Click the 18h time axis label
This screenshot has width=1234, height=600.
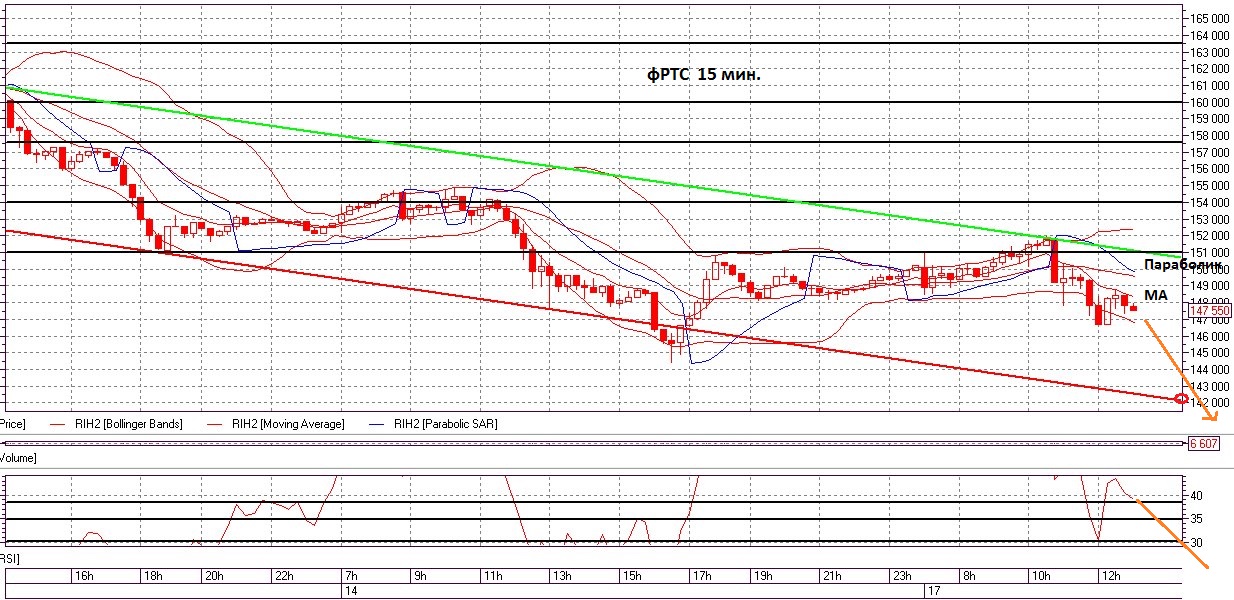tap(154, 576)
